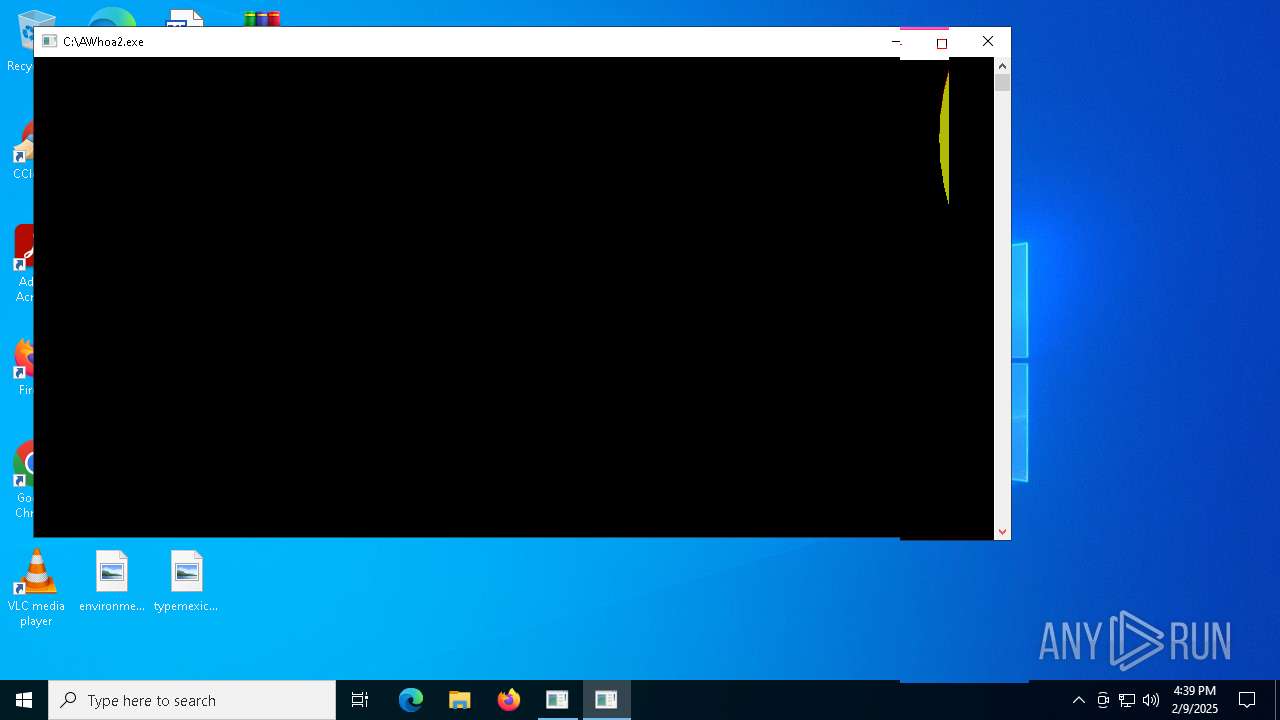Click the console scrollbar down arrow
This screenshot has height=720, width=1280.
[x=1002, y=532]
